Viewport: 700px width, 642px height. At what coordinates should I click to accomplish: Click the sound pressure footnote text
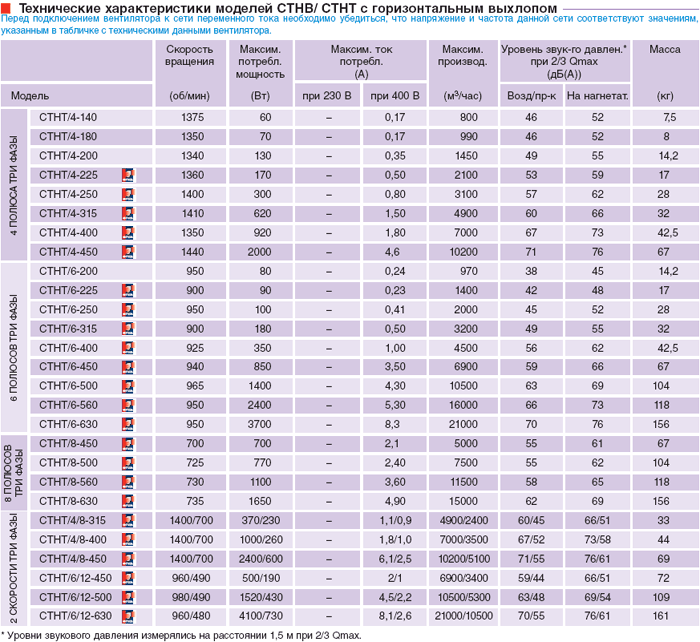tap(182, 635)
